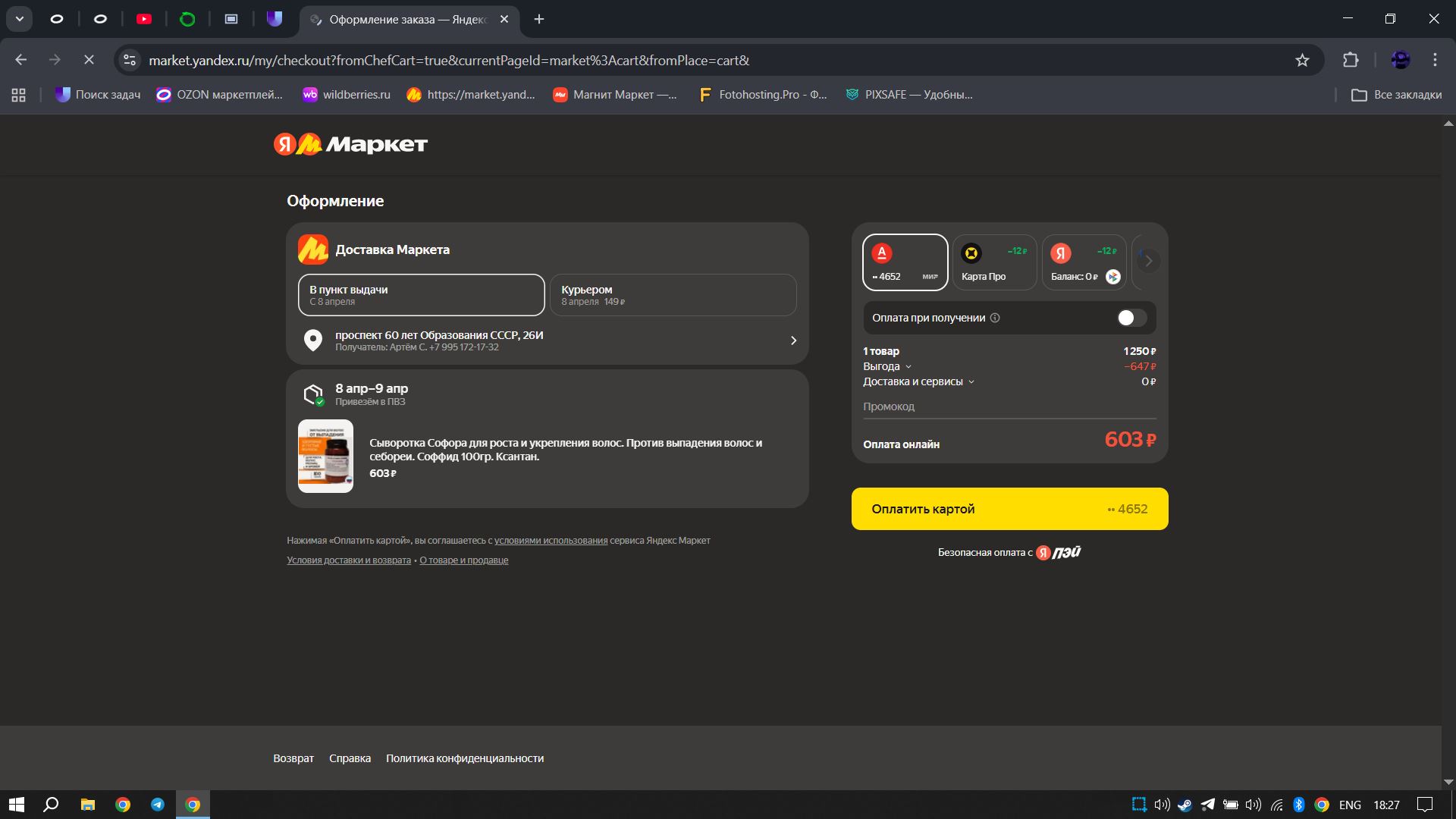This screenshot has height=819, width=1456.
Task: Open Условия доставки и возврата link
Action: click(348, 560)
